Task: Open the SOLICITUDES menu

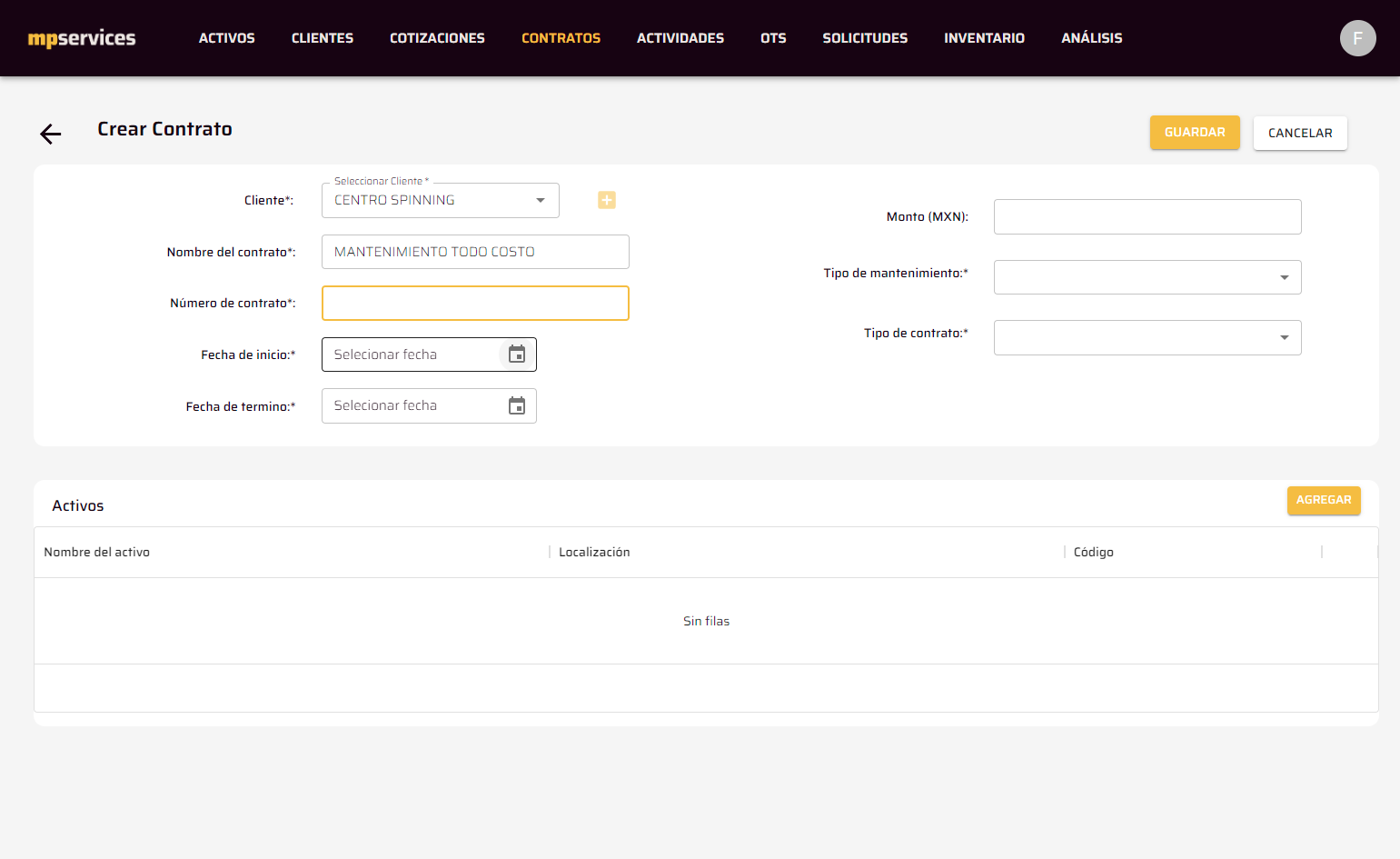Action: pos(865,38)
